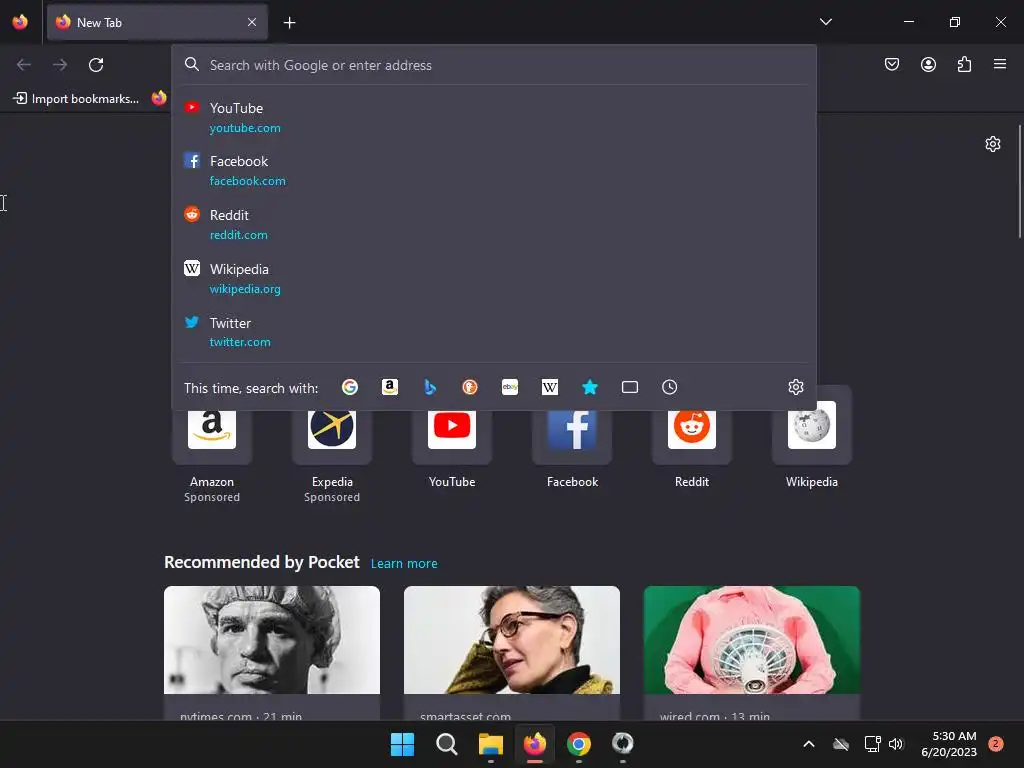Screen dimensions: 1024x768
Task: Focus the Search with Google address field
Action: [x=494, y=65]
